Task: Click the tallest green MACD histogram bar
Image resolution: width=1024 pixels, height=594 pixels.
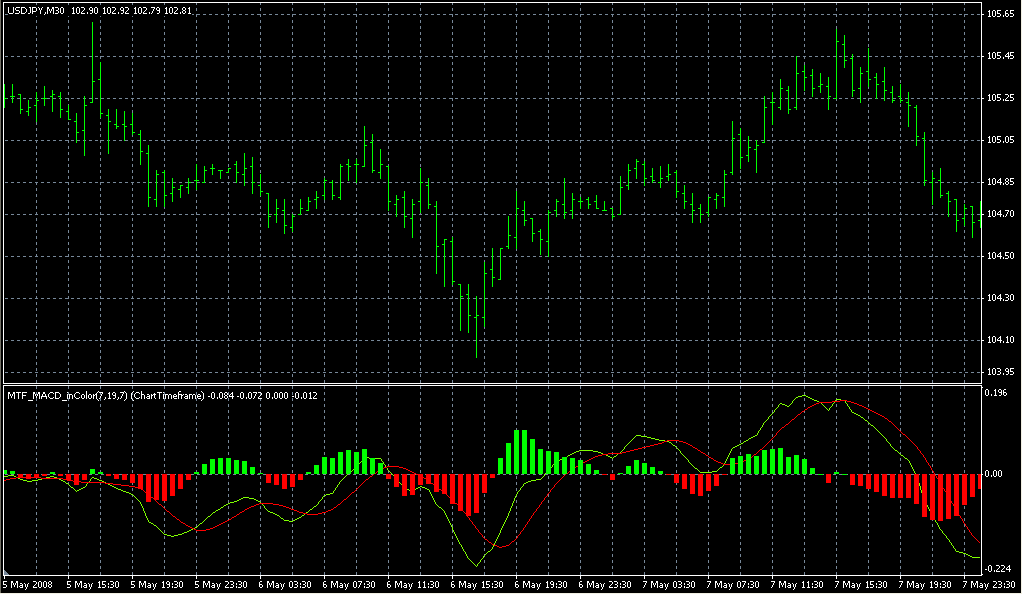Action: 519,452
